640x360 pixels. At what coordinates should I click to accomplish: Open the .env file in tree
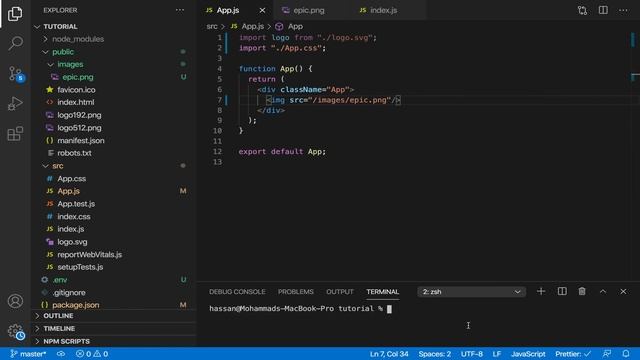tap(113, 280)
